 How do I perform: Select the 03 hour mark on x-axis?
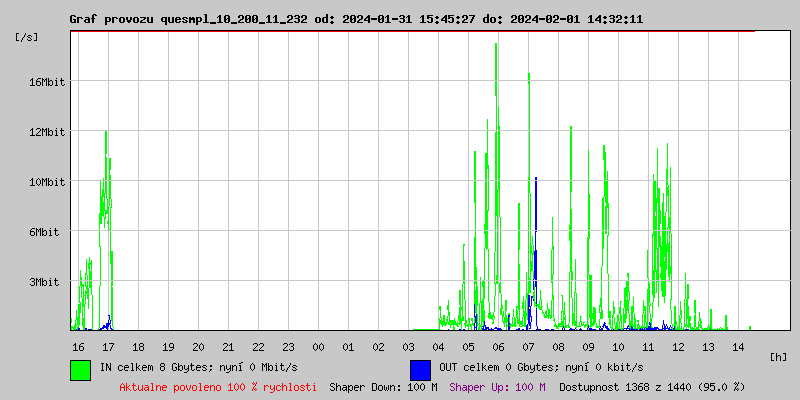[408, 346]
